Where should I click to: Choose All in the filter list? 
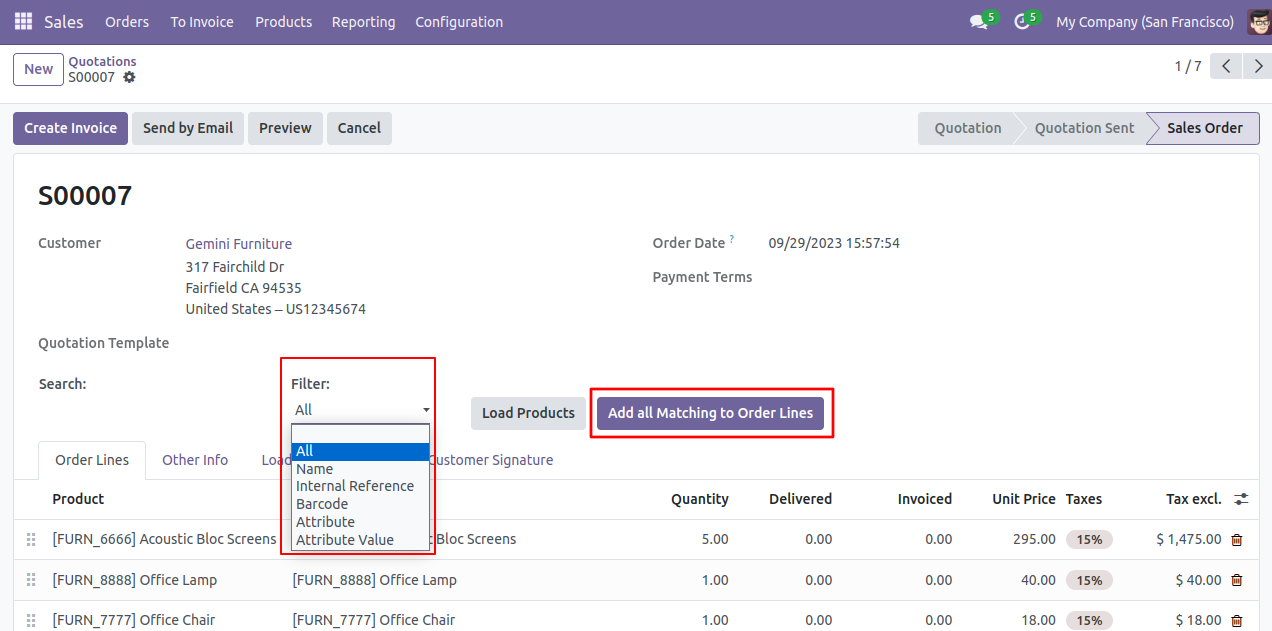click(x=360, y=451)
